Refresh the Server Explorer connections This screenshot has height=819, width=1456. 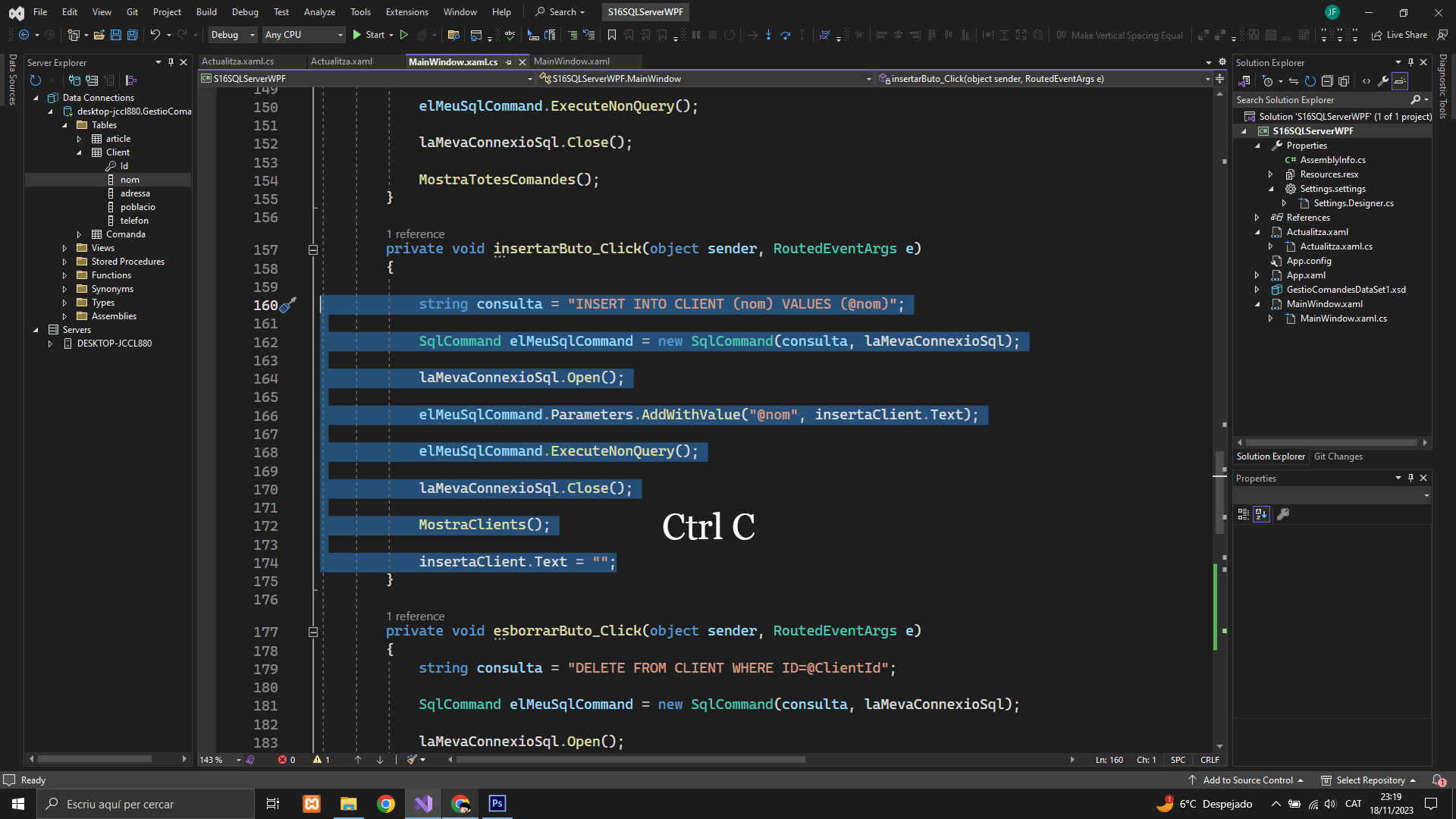(35, 80)
